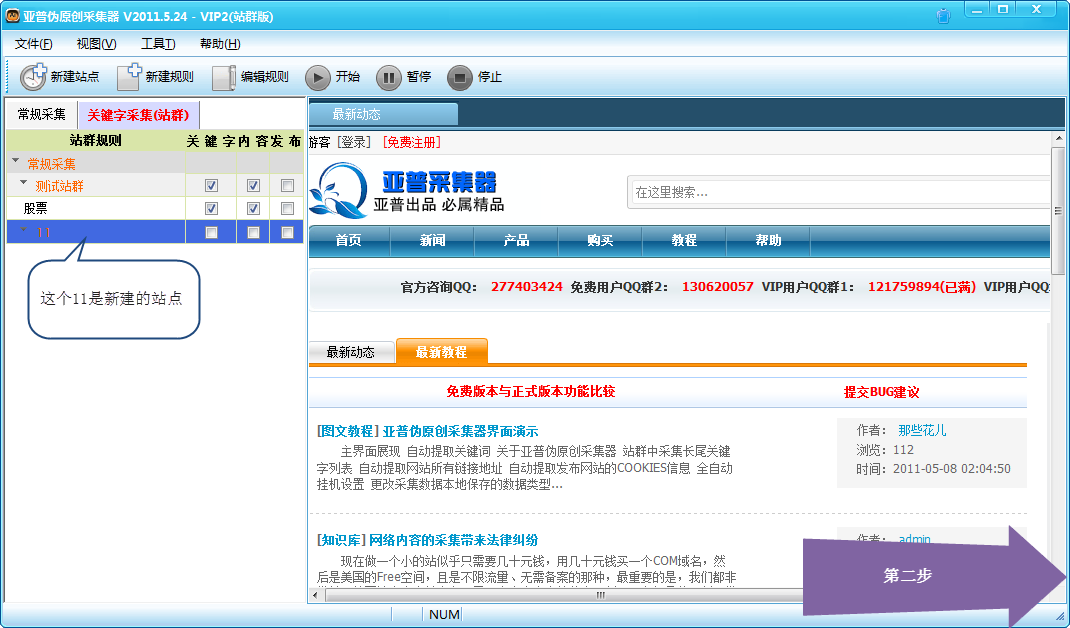
Task: Open the 文件(F) menu
Action: click(x=33, y=44)
